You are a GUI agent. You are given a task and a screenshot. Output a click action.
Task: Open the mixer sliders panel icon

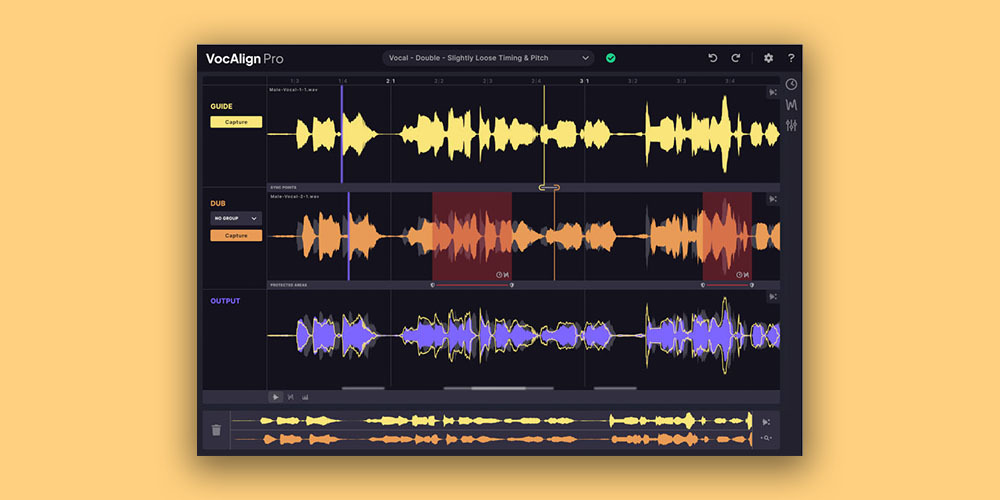[791, 125]
